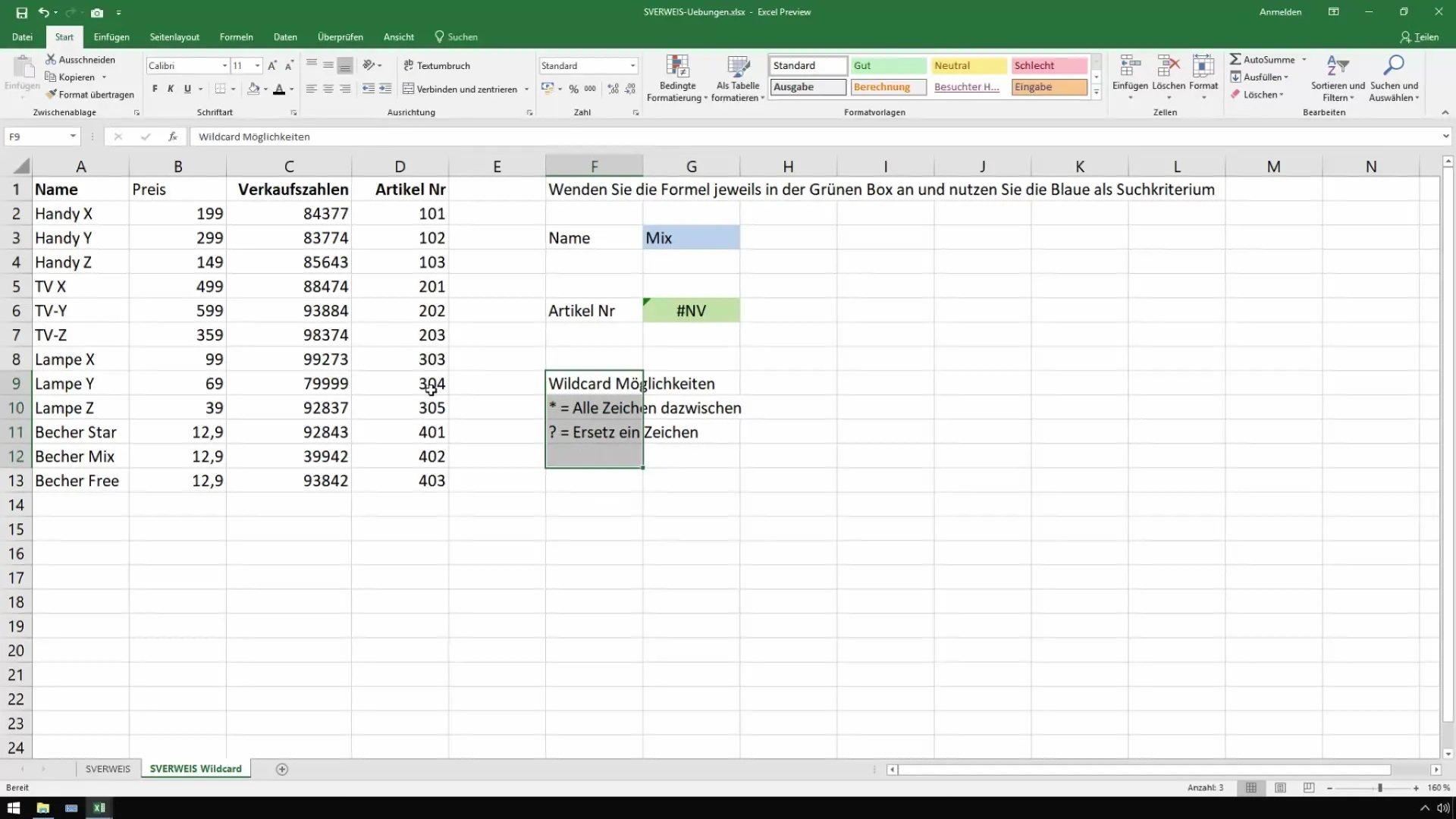This screenshot has height=819, width=1456.
Task: Open Als Tabelle formatieren gallery
Action: pyautogui.click(x=738, y=78)
